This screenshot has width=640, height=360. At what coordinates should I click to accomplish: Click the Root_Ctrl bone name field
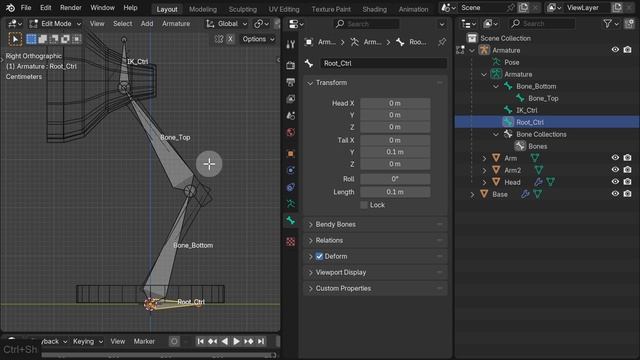click(383, 63)
